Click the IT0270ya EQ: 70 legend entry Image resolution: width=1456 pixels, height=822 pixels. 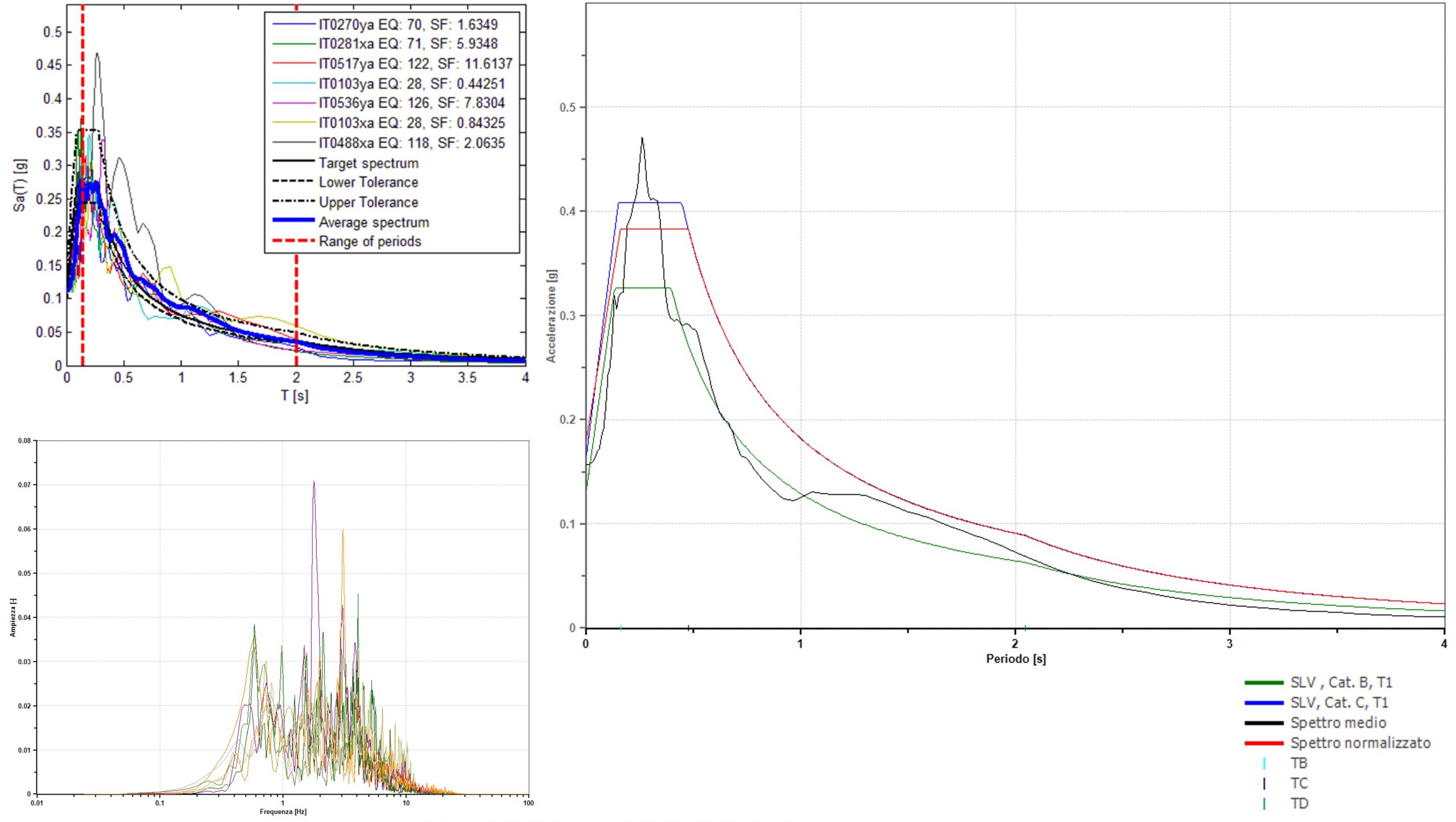coord(386,24)
